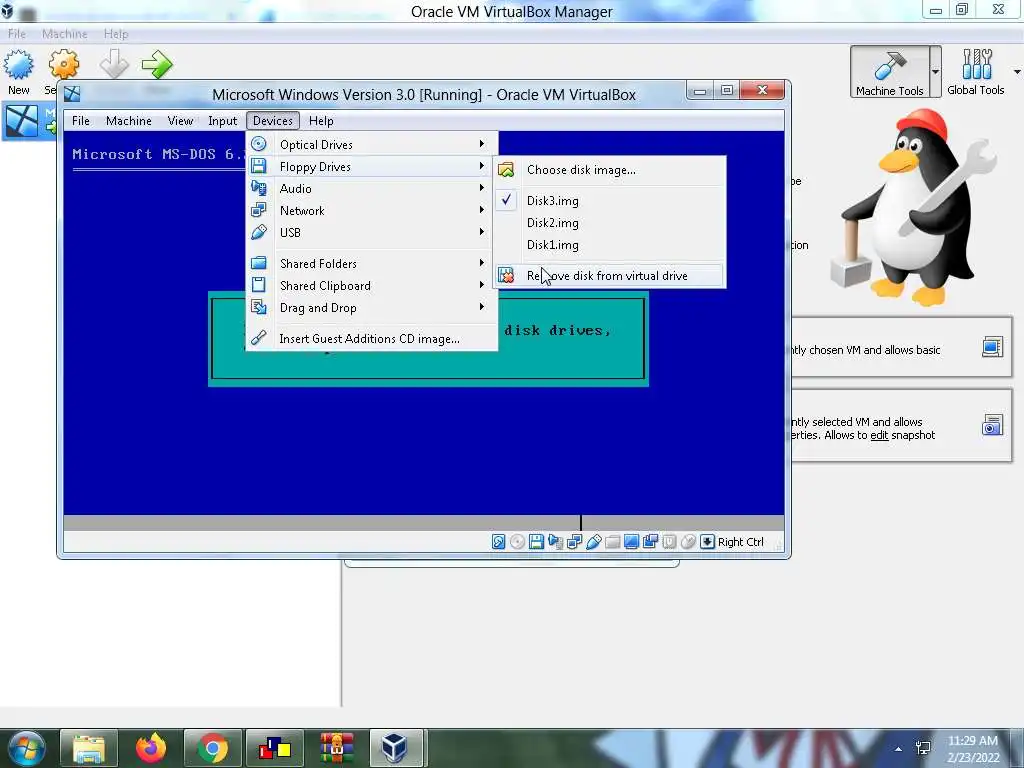This screenshot has width=1024, height=768.
Task: Click the Audio speaker icon in Devices menu
Action: 259,188
